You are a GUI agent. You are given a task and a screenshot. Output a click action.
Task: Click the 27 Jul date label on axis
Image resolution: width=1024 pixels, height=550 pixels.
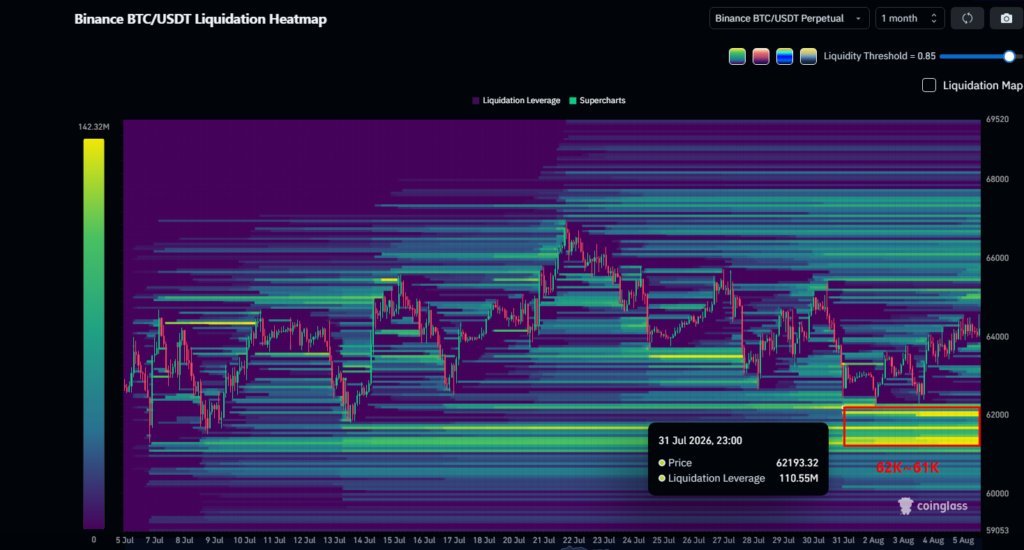(x=723, y=540)
